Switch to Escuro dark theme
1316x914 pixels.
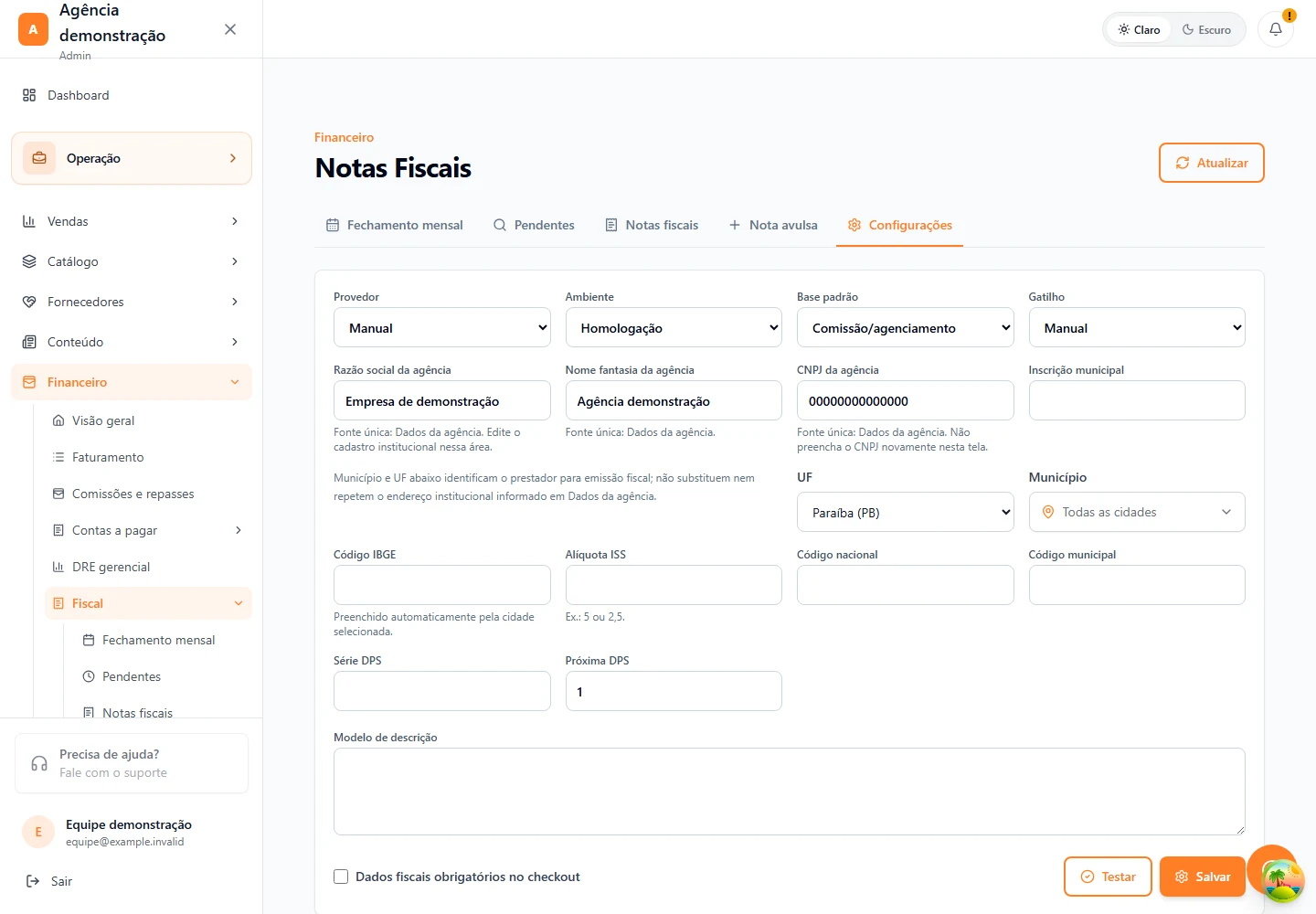click(1206, 29)
